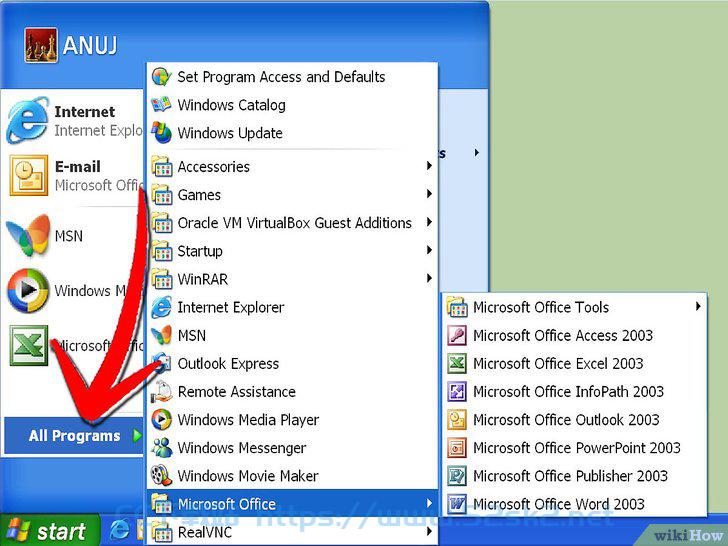Screen dimensions: 728x546
Task: Click the Microsoft Office InfoPath 2003 label
Action: (568, 391)
